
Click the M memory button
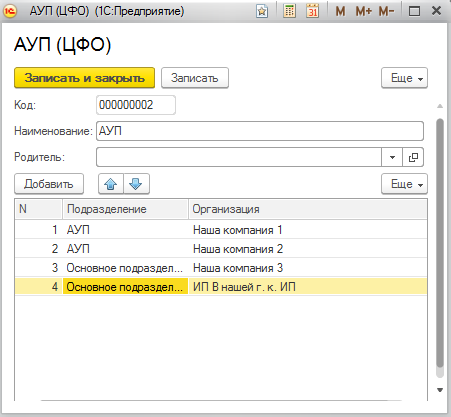(x=340, y=11)
